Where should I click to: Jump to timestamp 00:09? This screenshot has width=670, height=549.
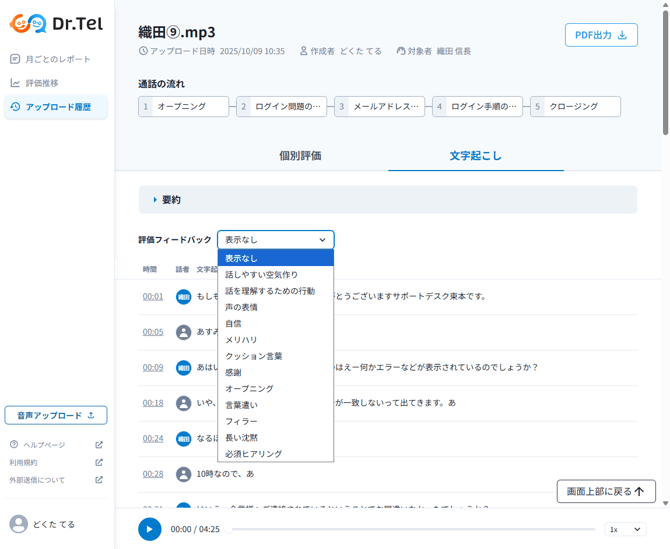point(153,367)
